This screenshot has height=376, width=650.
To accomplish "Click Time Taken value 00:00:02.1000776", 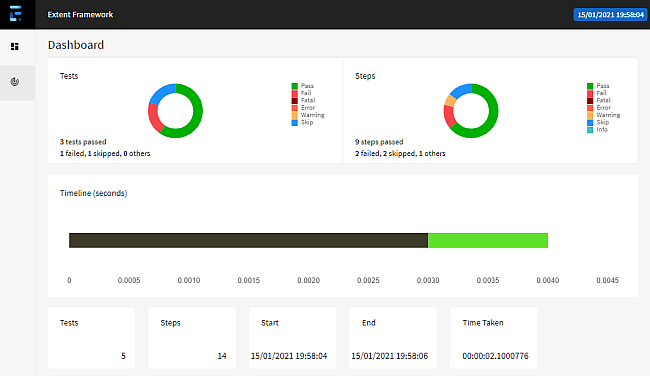I will [x=495, y=356].
